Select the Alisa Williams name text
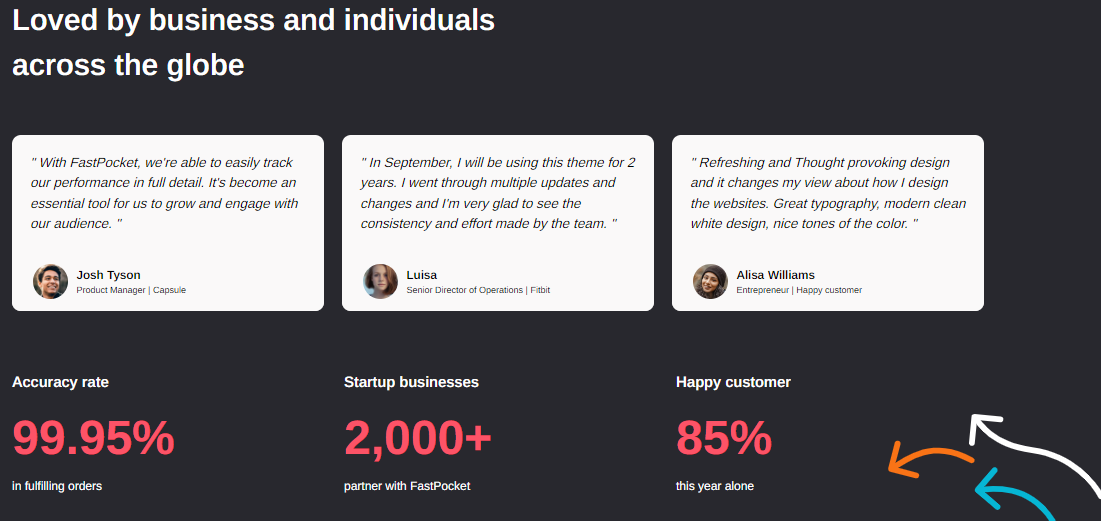 [775, 275]
